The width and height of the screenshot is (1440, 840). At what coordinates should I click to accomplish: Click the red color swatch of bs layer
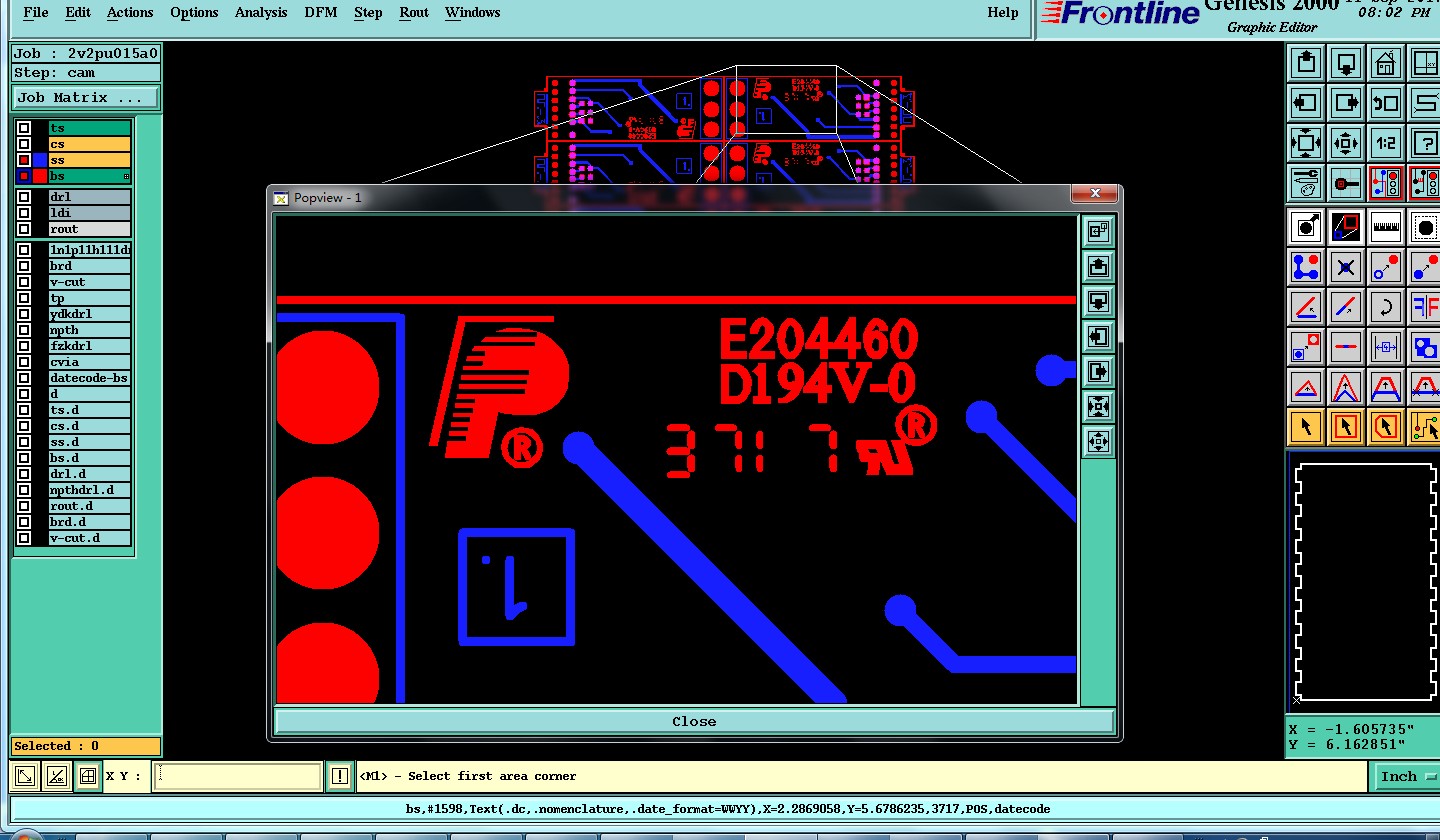tap(40, 176)
